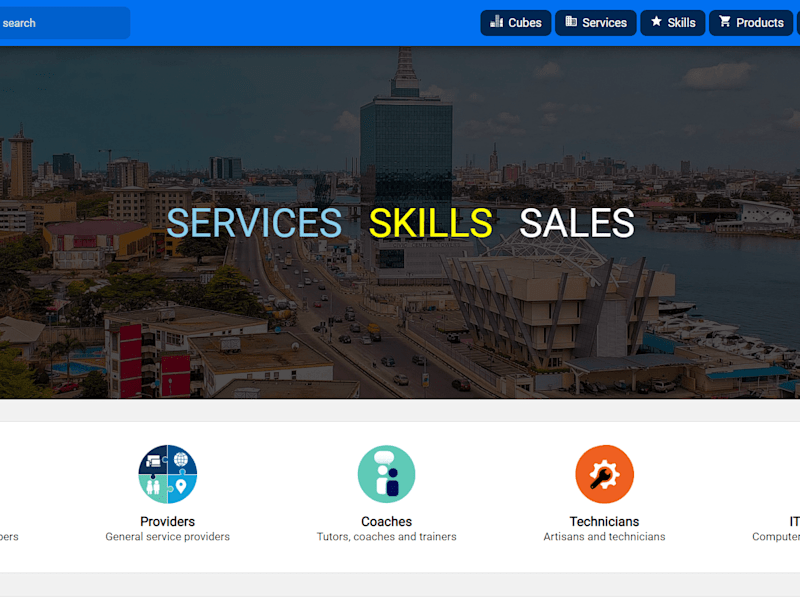This screenshot has height=600, width=800.
Task: Click the Cubes bar-chart icon
Action: click(496, 21)
